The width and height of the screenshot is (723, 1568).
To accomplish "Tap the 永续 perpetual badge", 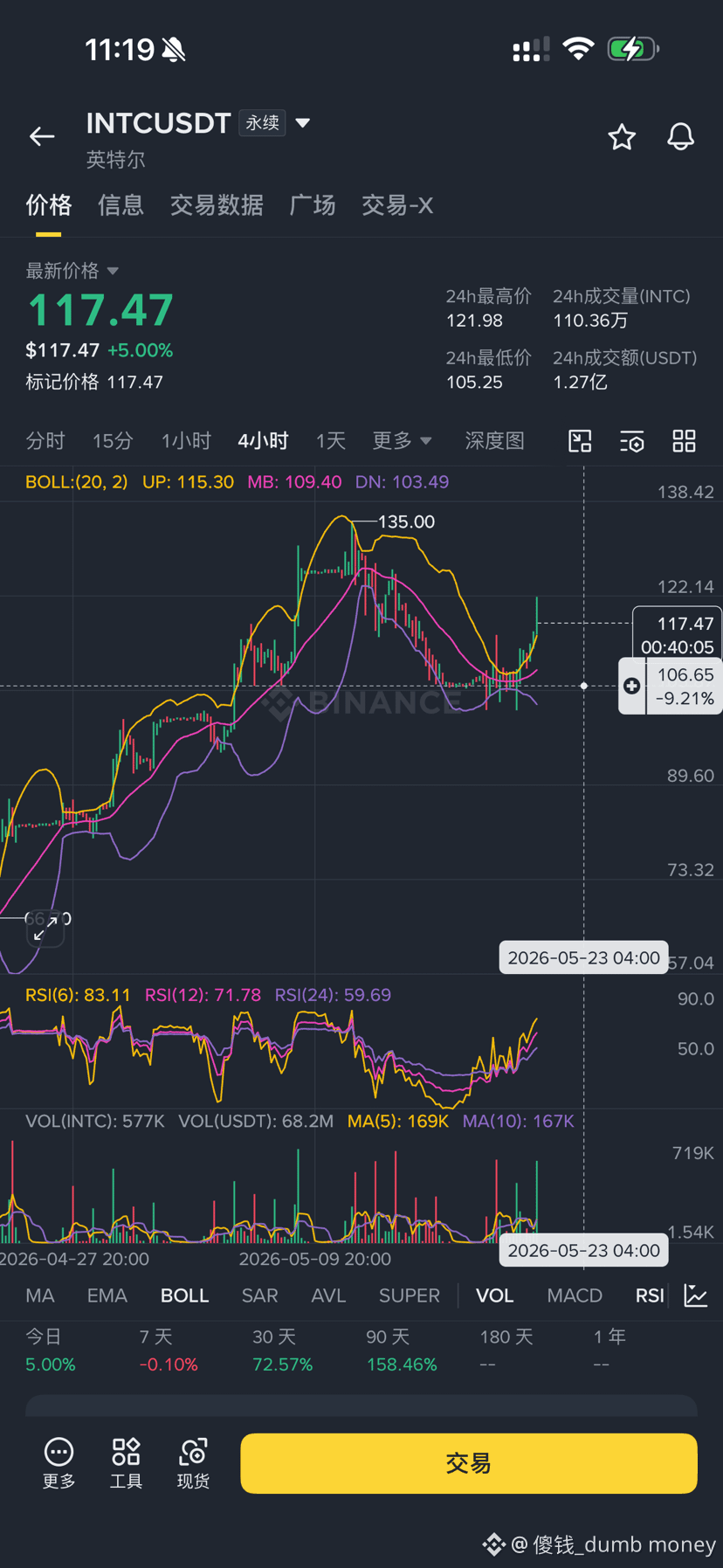I will tap(262, 123).
